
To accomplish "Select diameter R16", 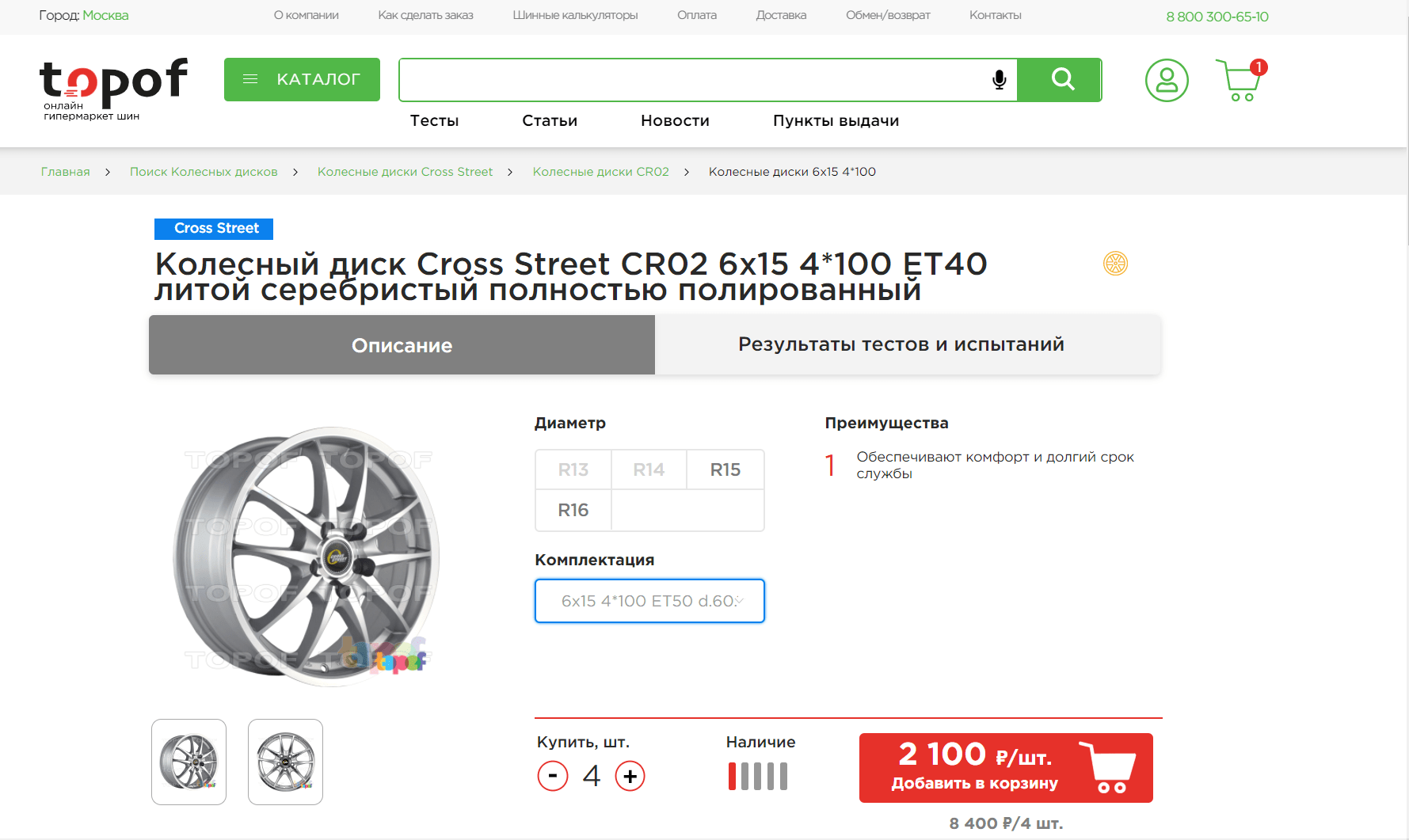I will click(573, 511).
